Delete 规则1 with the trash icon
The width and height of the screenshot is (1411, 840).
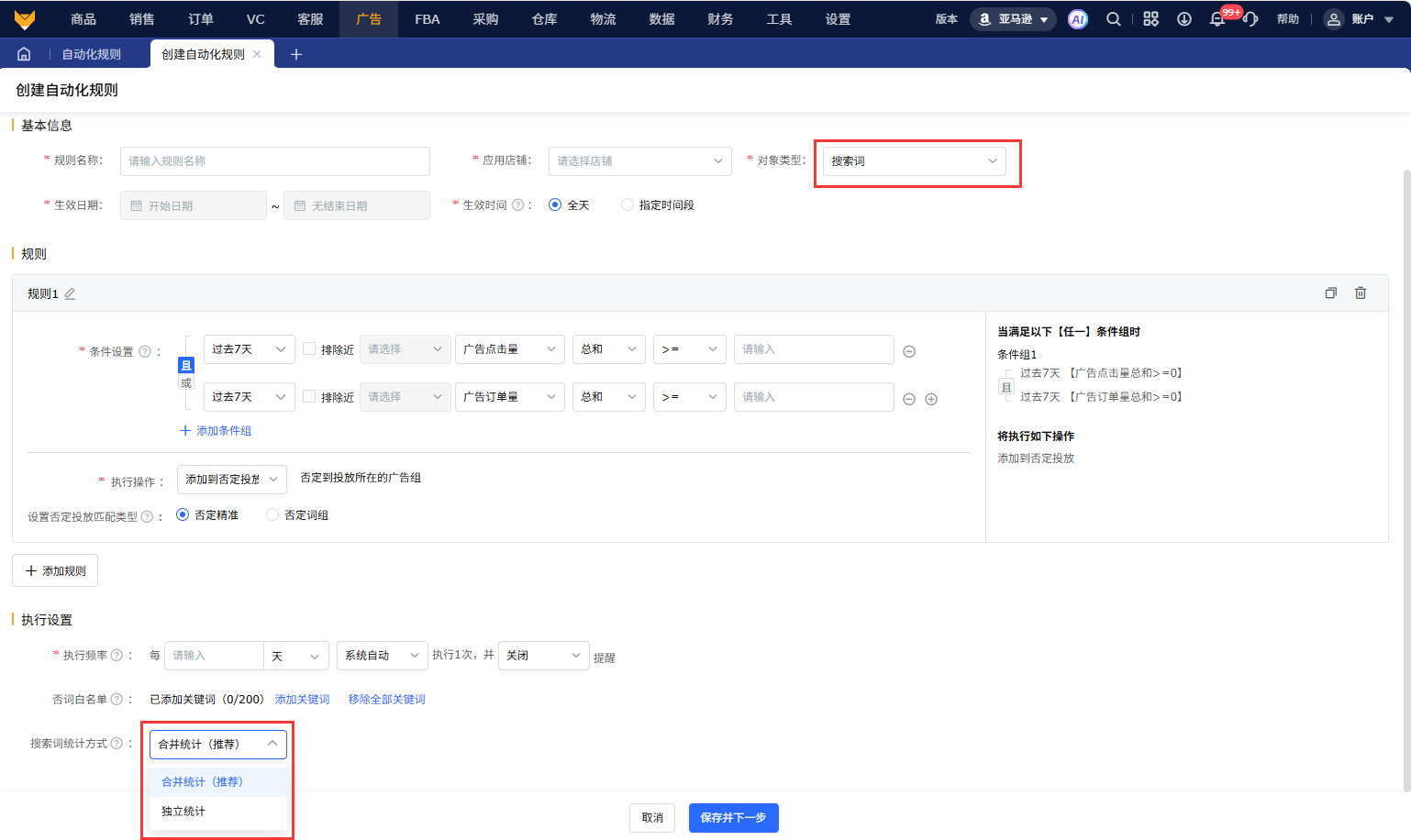1361,293
